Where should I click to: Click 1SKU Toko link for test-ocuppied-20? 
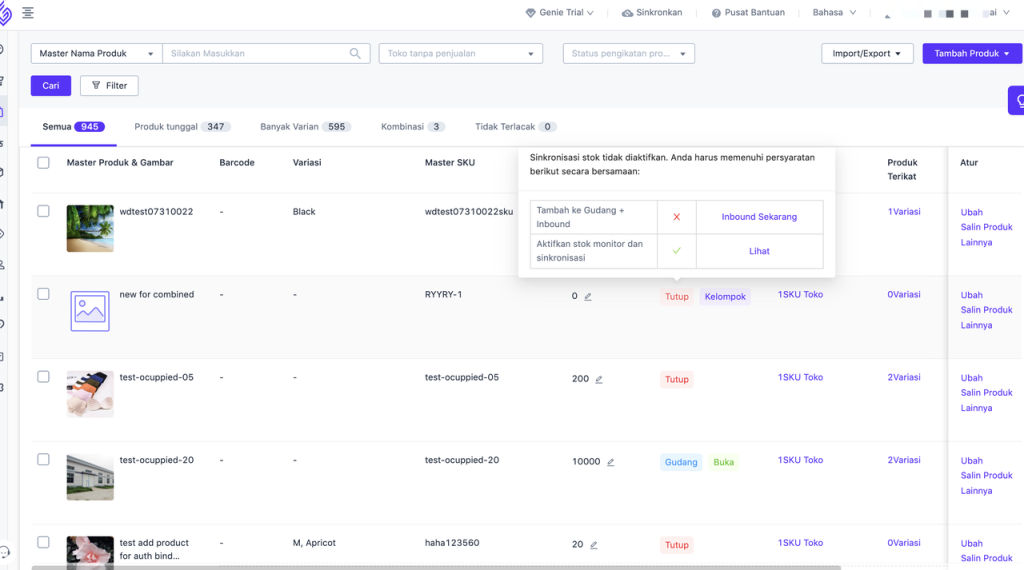pos(800,460)
